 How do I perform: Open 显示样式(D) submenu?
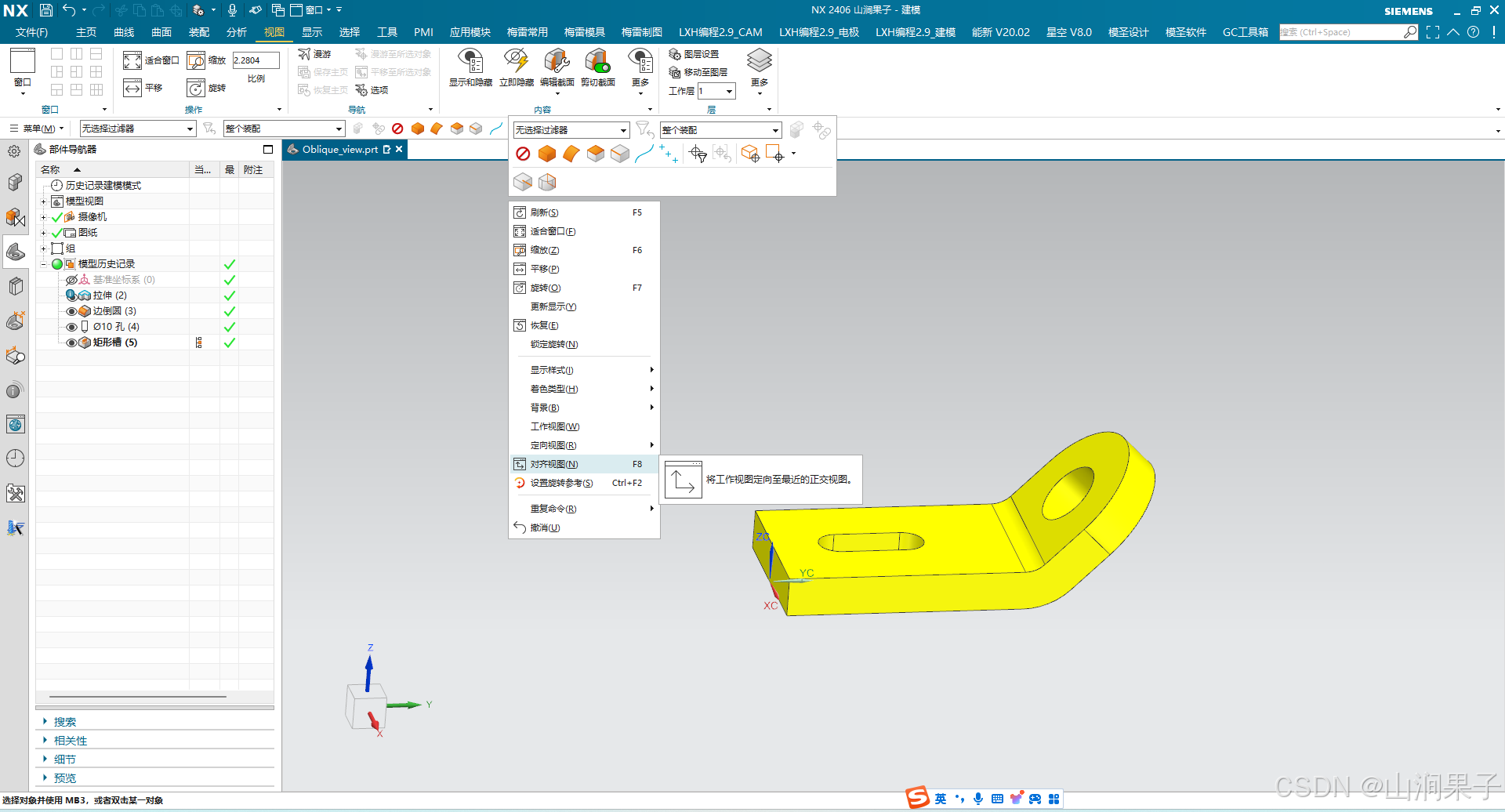click(584, 370)
